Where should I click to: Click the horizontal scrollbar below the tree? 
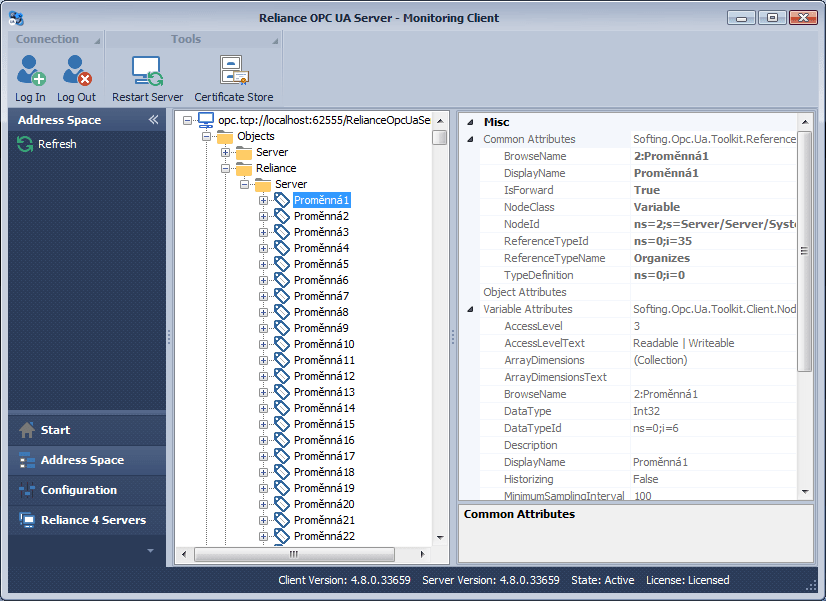[x=293, y=553]
